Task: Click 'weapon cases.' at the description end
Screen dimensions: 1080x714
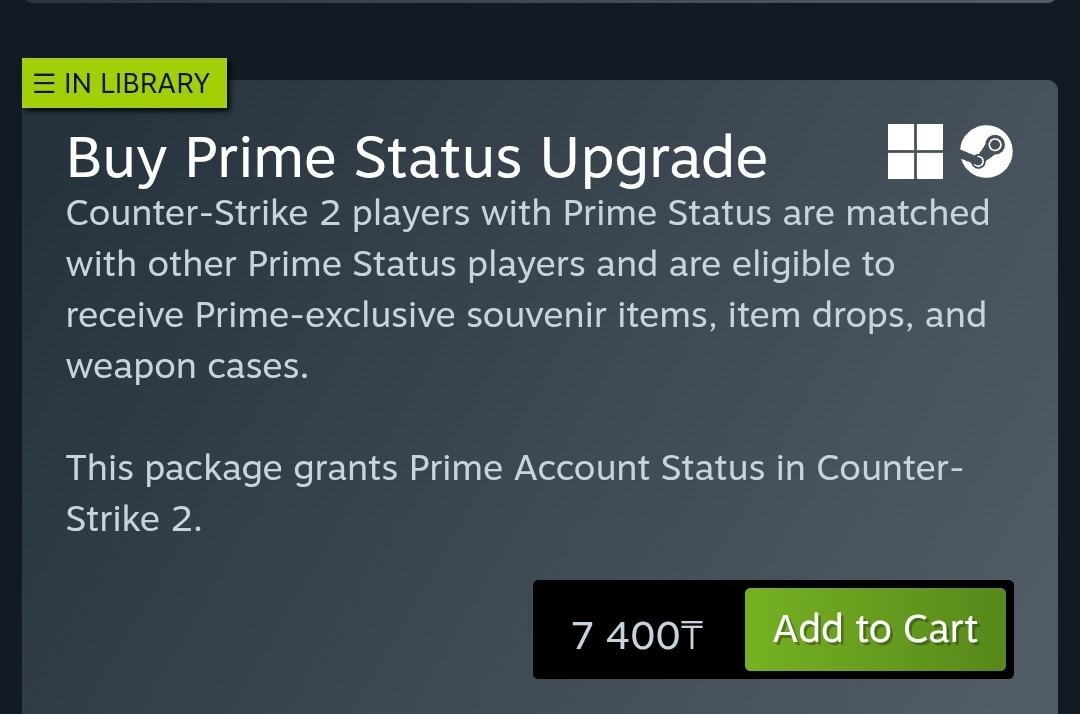Action: (187, 367)
